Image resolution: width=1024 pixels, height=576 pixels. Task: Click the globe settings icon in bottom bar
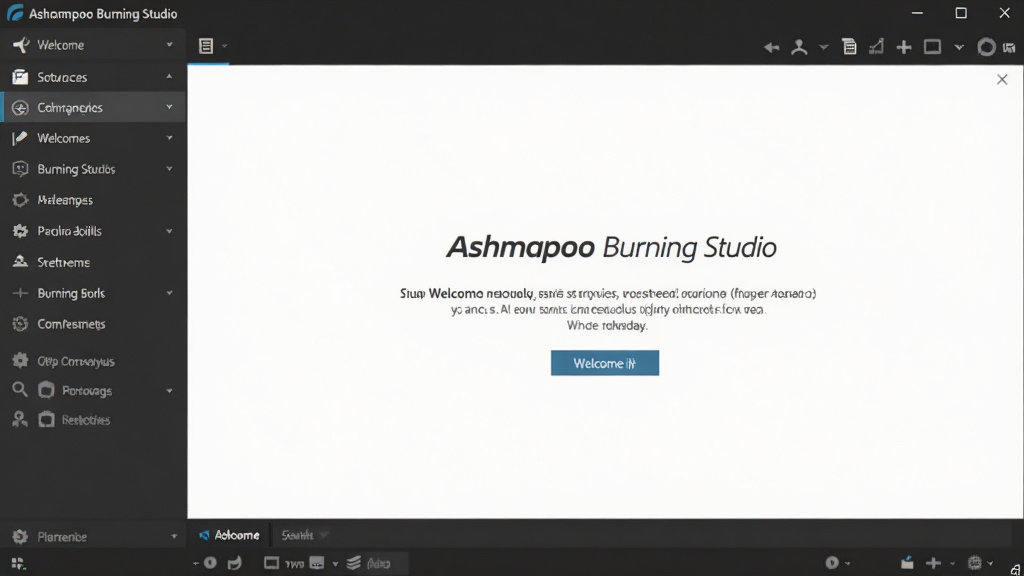pyautogui.click(x=974, y=563)
